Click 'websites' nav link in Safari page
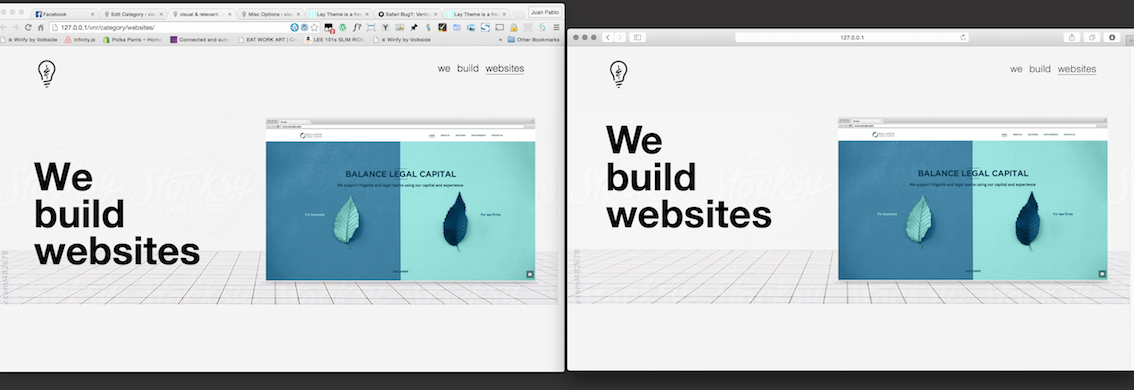1134x390 pixels. [1077, 69]
